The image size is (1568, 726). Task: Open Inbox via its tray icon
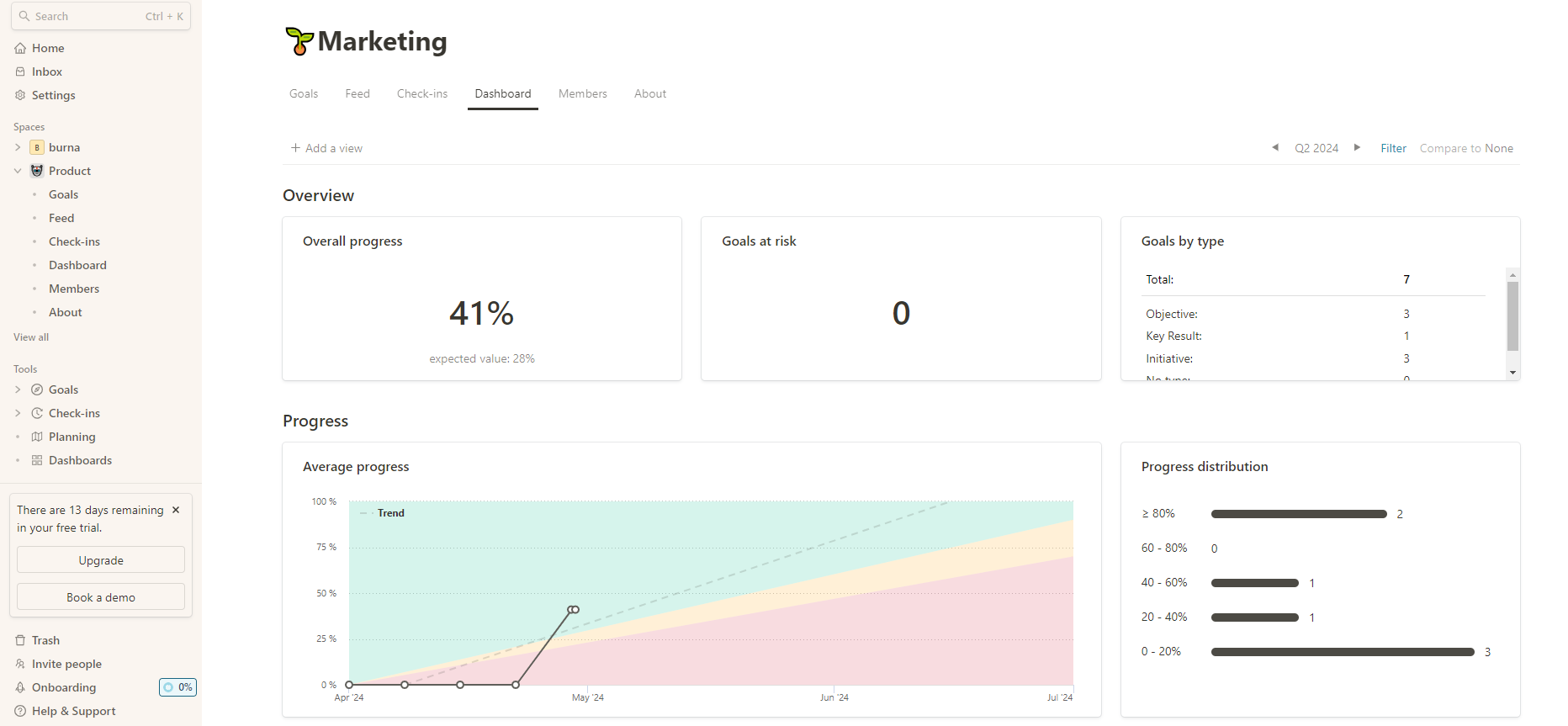coord(20,72)
